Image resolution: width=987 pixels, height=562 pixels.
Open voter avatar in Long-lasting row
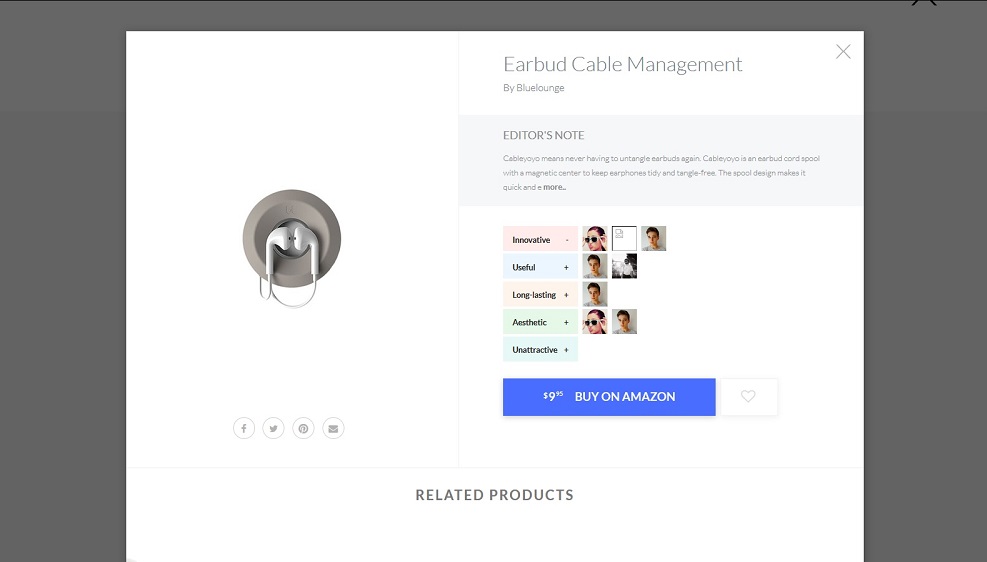click(x=595, y=294)
